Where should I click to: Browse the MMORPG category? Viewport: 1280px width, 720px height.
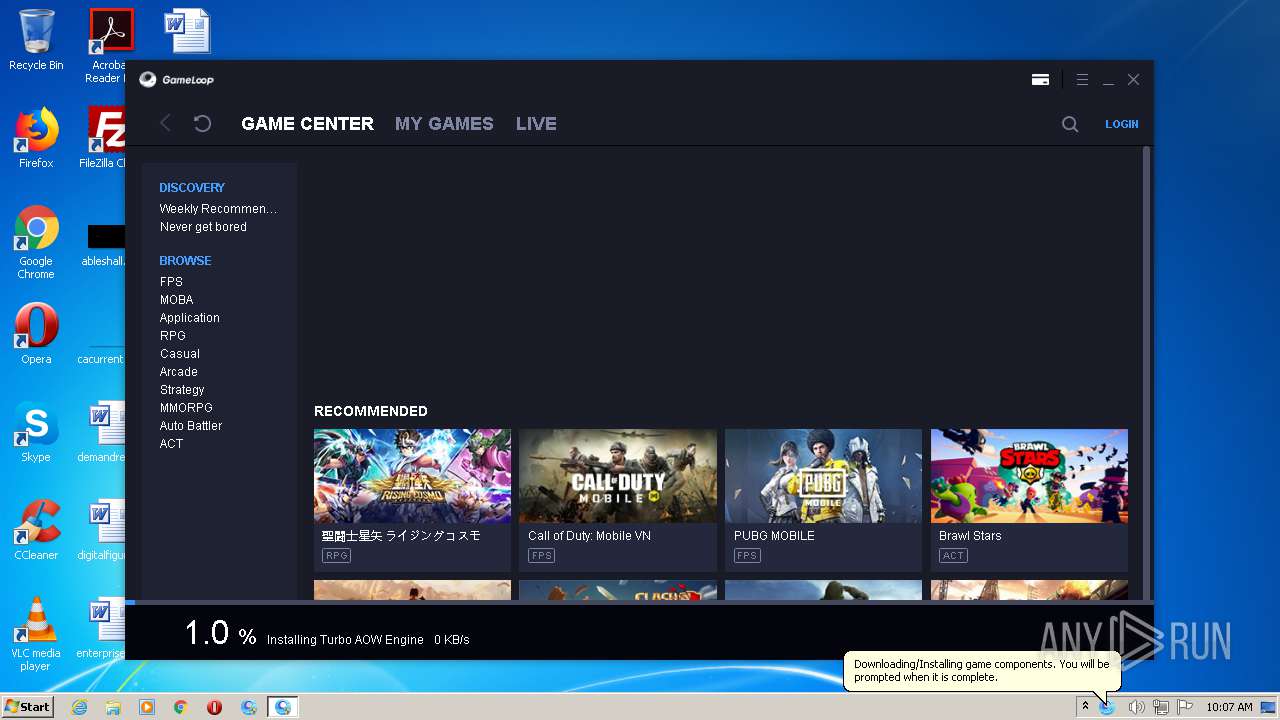186,408
